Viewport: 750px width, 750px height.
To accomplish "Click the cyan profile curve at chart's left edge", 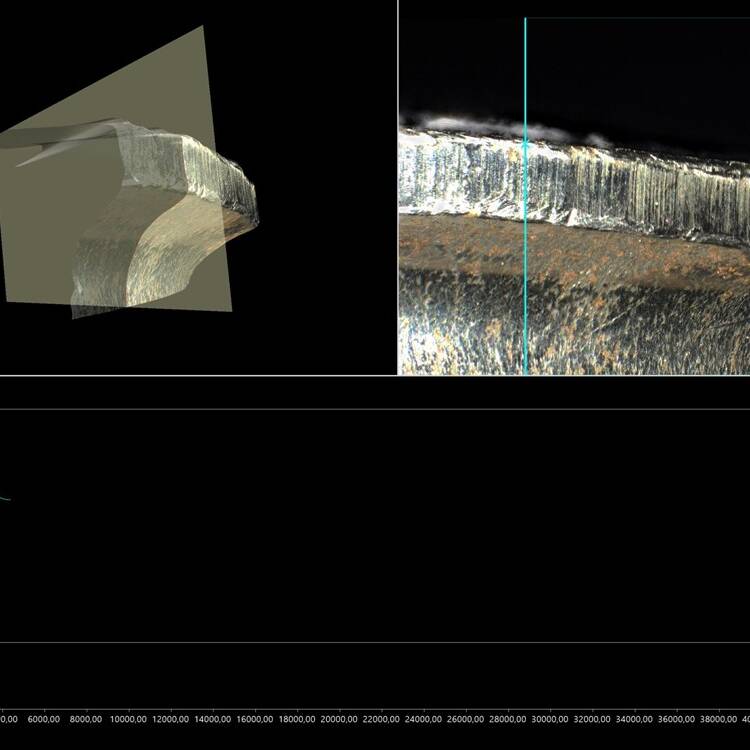I will [x=5, y=498].
